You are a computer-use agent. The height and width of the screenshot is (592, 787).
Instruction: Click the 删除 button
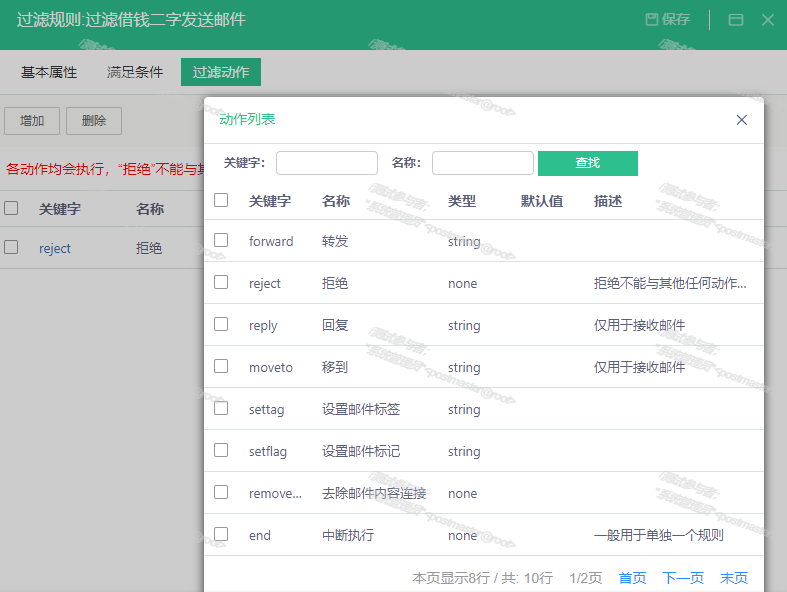tap(94, 121)
